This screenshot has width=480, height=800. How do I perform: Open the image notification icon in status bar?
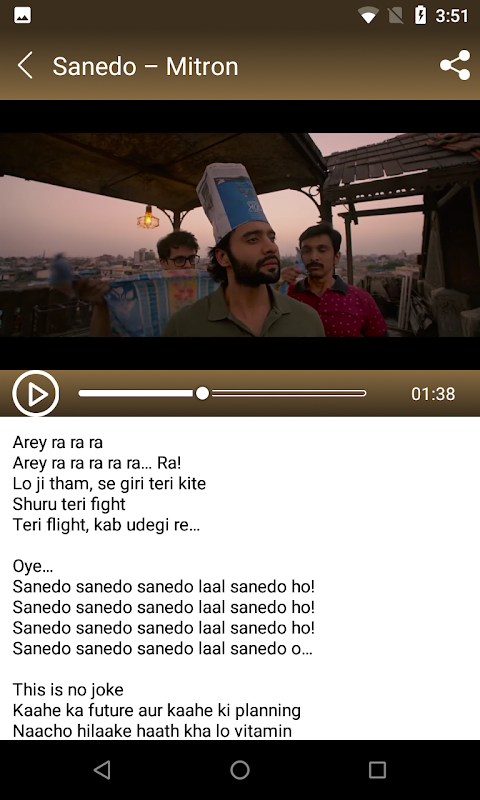[x=22, y=15]
